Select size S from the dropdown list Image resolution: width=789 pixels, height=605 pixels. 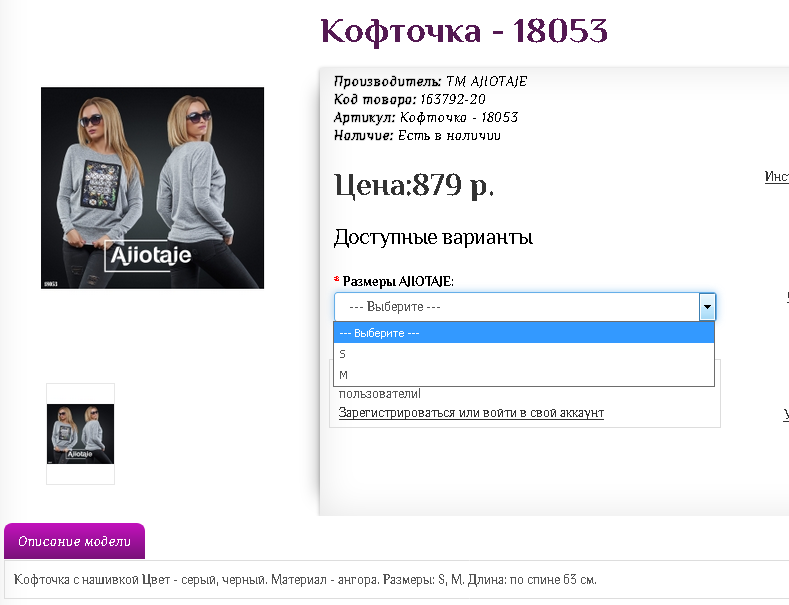pyautogui.click(x=524, y=354)
